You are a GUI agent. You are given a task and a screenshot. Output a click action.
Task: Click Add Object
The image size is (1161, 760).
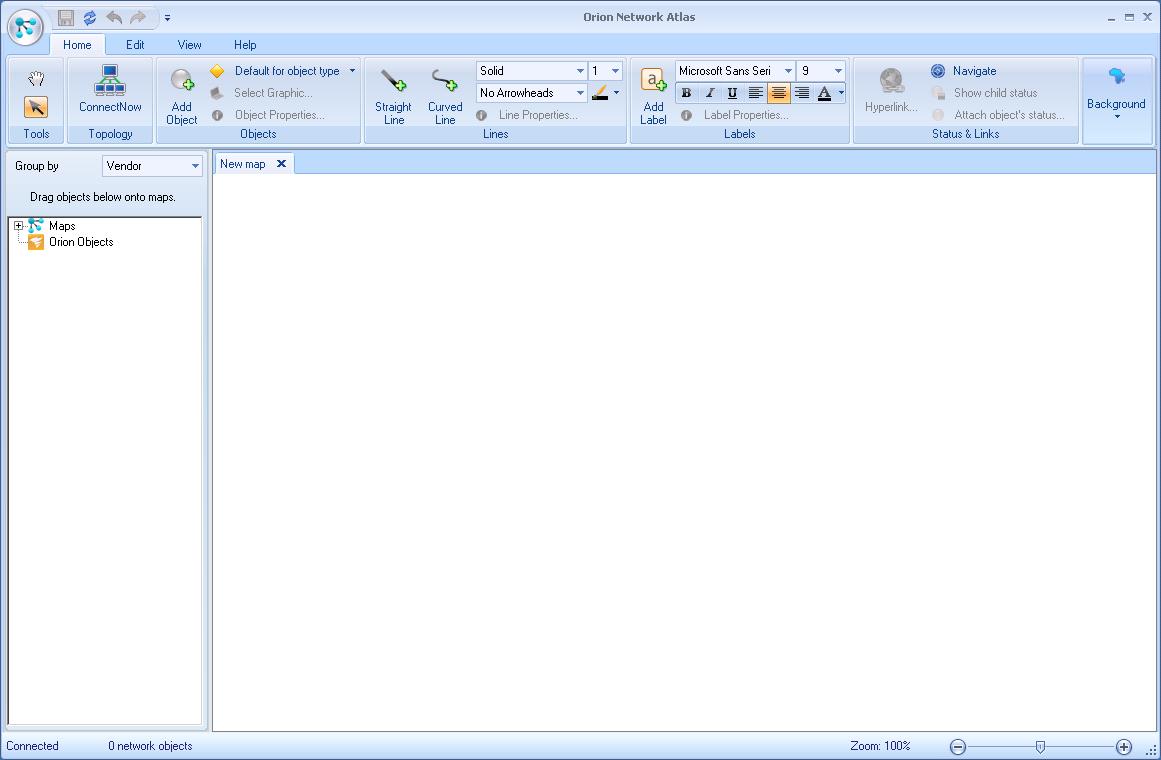(x=181, y=96)
